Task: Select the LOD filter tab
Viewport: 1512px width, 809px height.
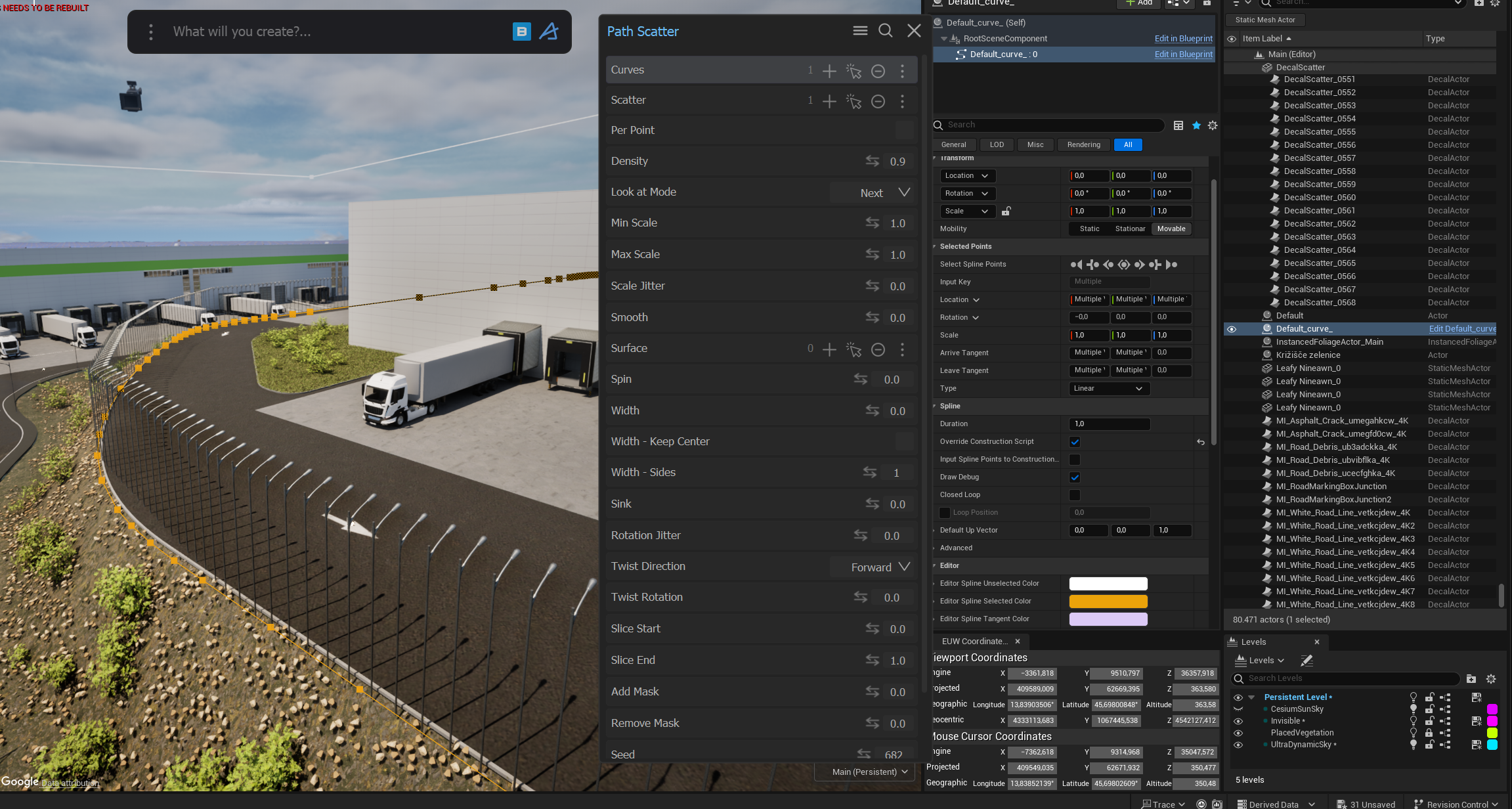Action: (x=997, y=145)
